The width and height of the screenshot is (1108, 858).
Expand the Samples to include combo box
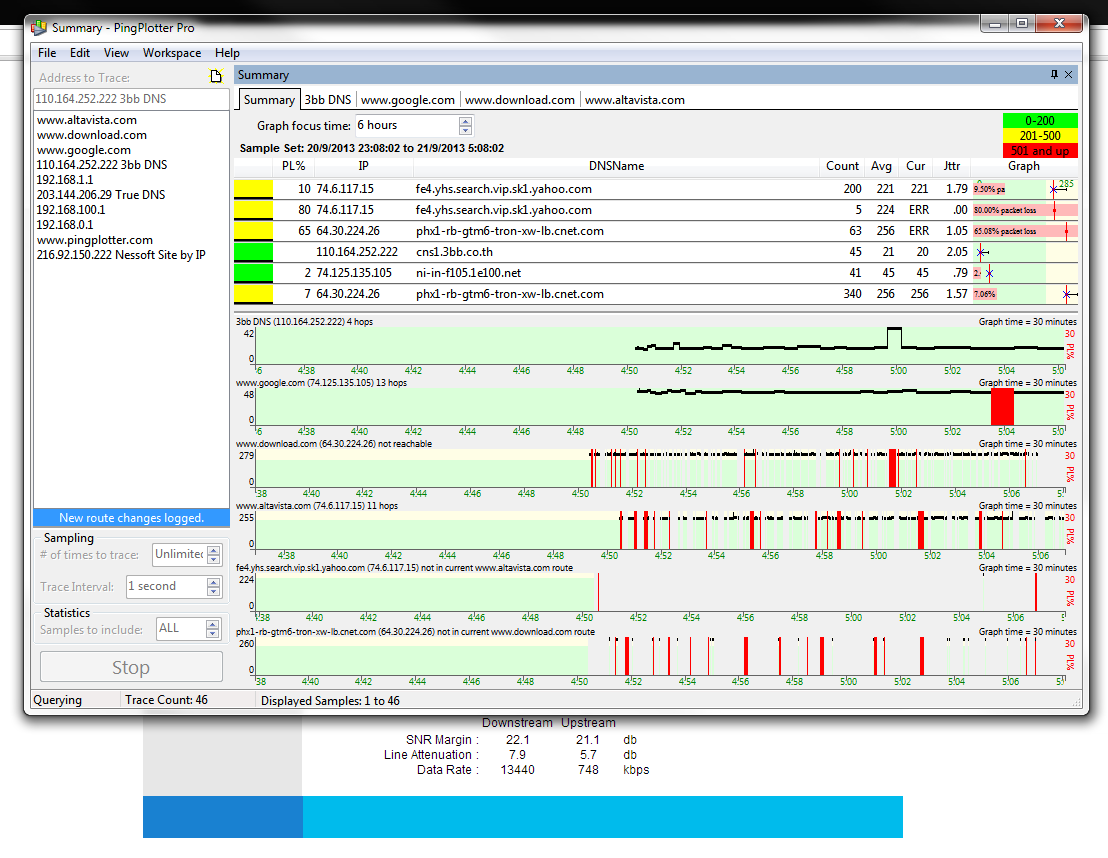click(212, 628)
